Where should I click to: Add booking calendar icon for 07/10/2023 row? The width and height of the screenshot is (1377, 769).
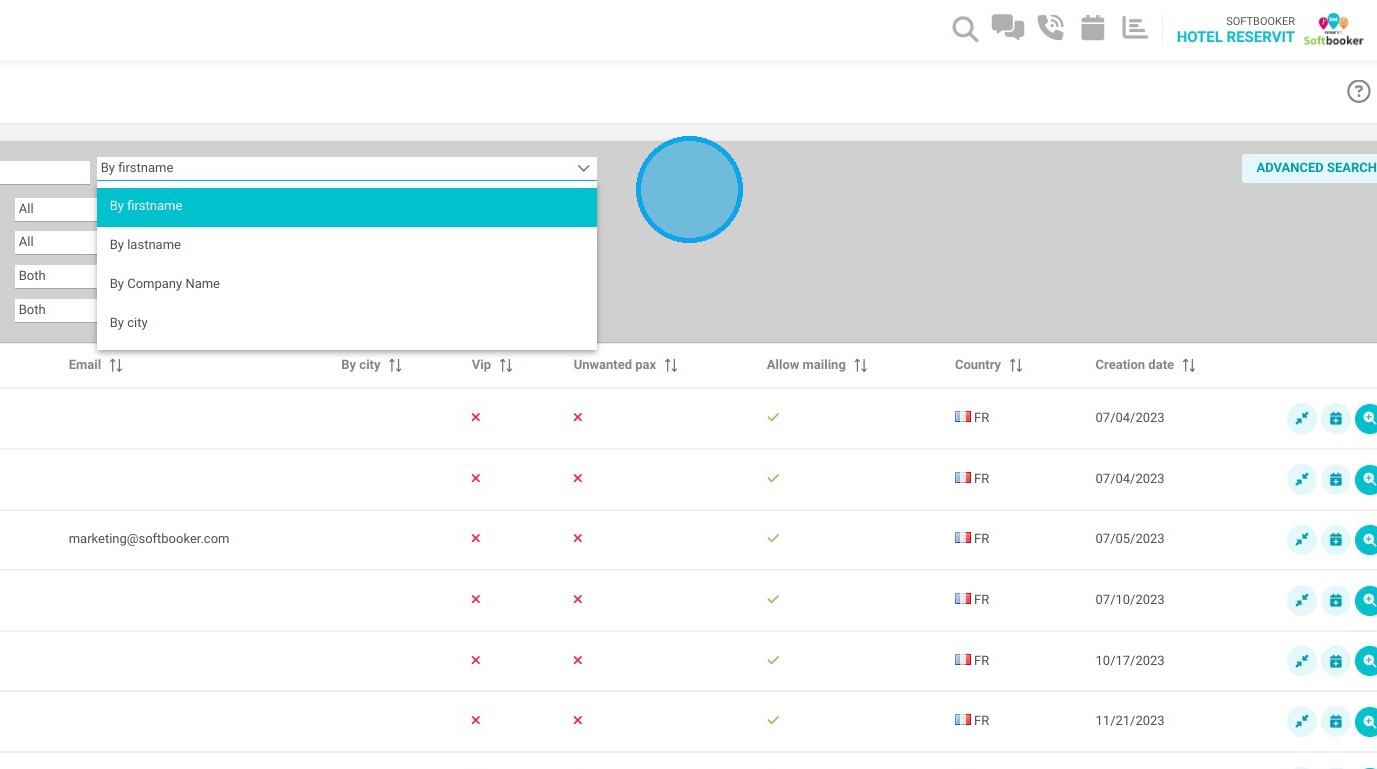tap(1336, 601)
